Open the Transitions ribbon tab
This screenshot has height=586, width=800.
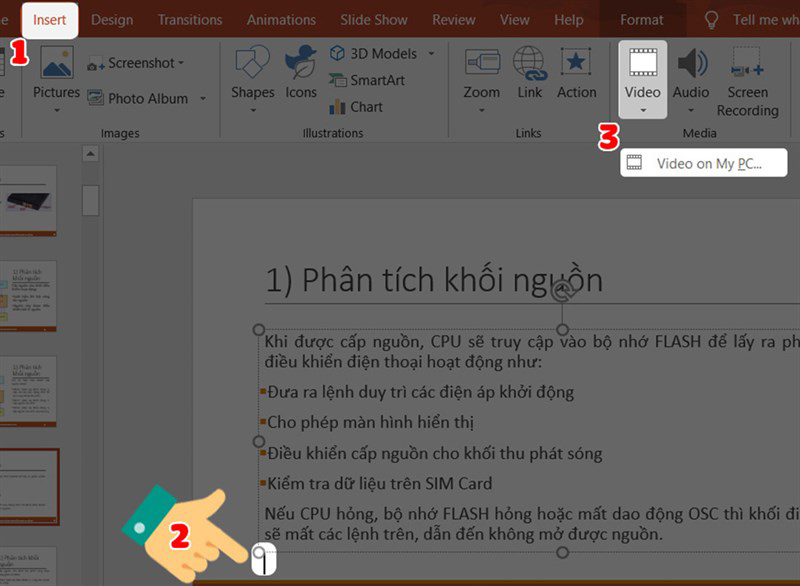click(189, 19)
